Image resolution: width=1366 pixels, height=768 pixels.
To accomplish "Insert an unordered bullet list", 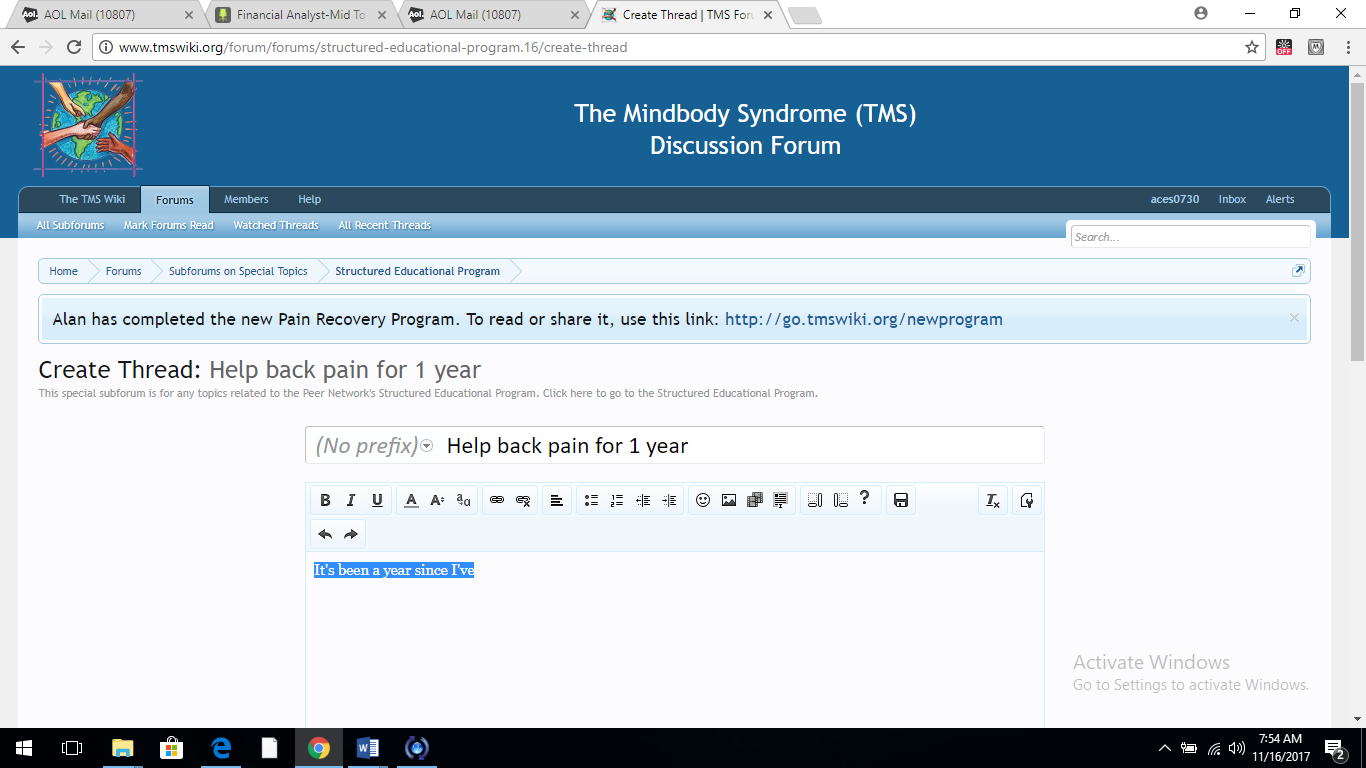I will point(591,500).
